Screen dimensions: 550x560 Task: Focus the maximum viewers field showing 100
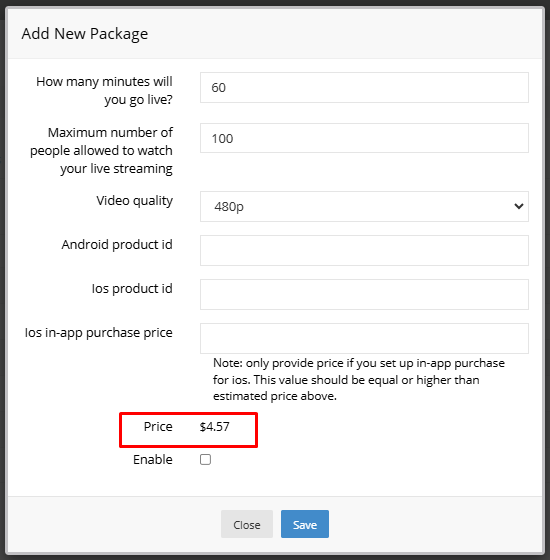point(364,138)
